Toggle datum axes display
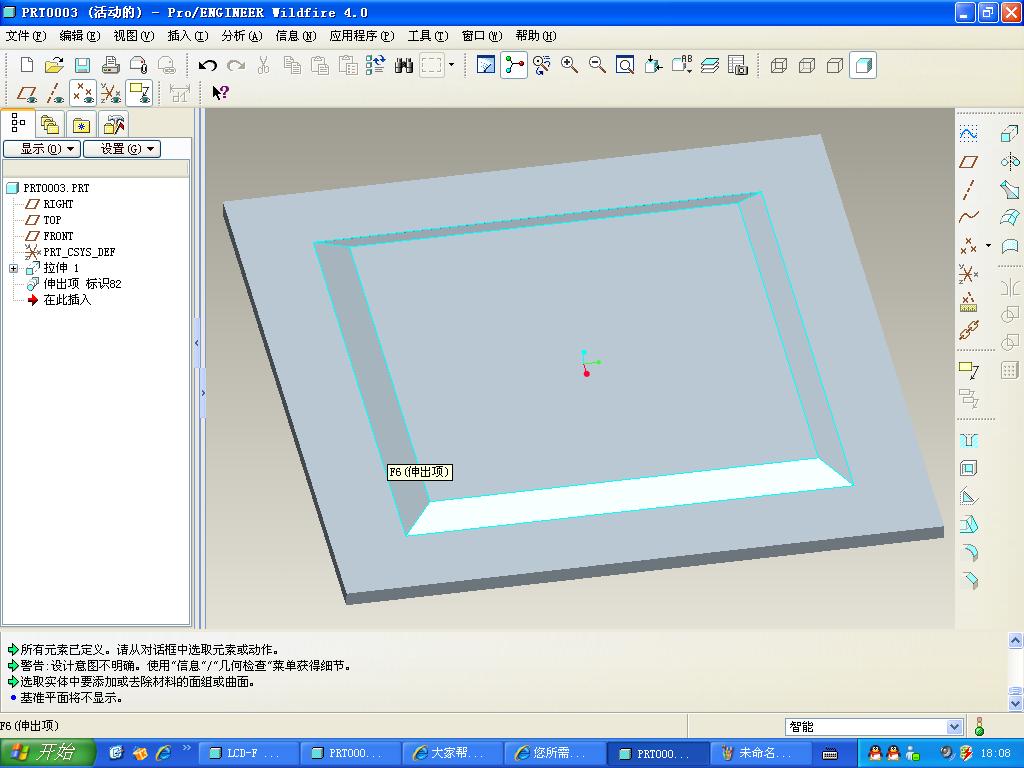Screen dimensions: 1024x768 pyautogui.click(x=55, y=93)
